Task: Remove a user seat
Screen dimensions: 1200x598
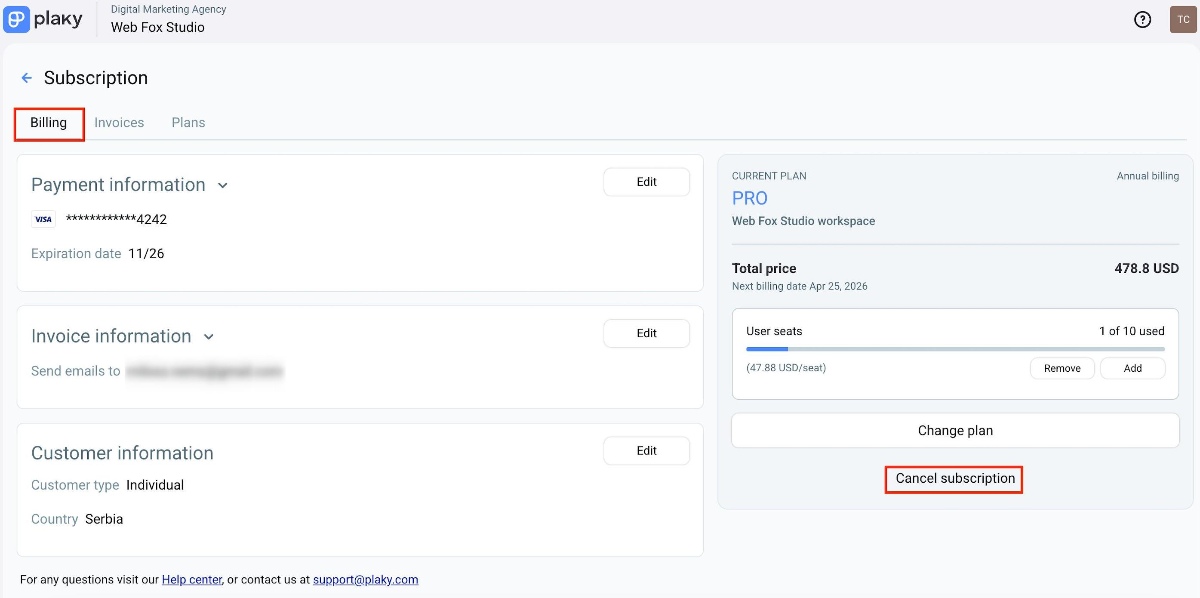Action: point(1062,368)
